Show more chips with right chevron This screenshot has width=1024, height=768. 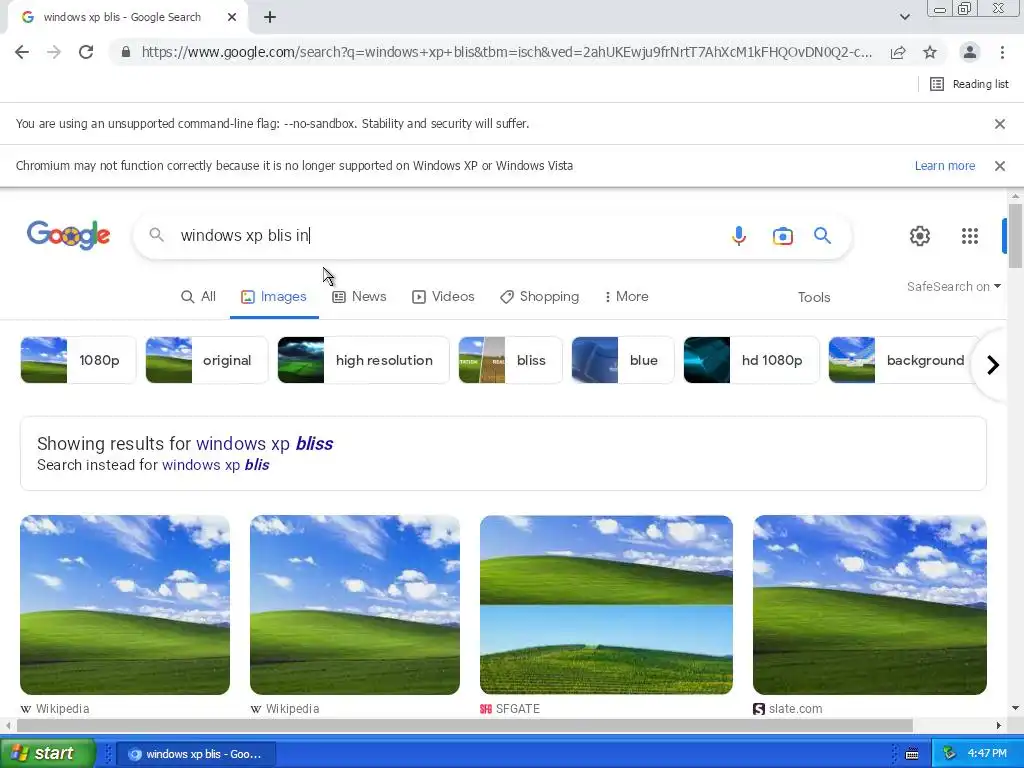pyautogui.click(x=993, y=364)
